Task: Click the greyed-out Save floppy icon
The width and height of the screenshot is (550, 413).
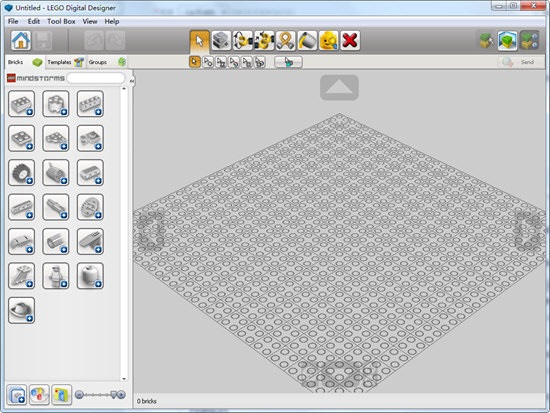Action: 42,40
